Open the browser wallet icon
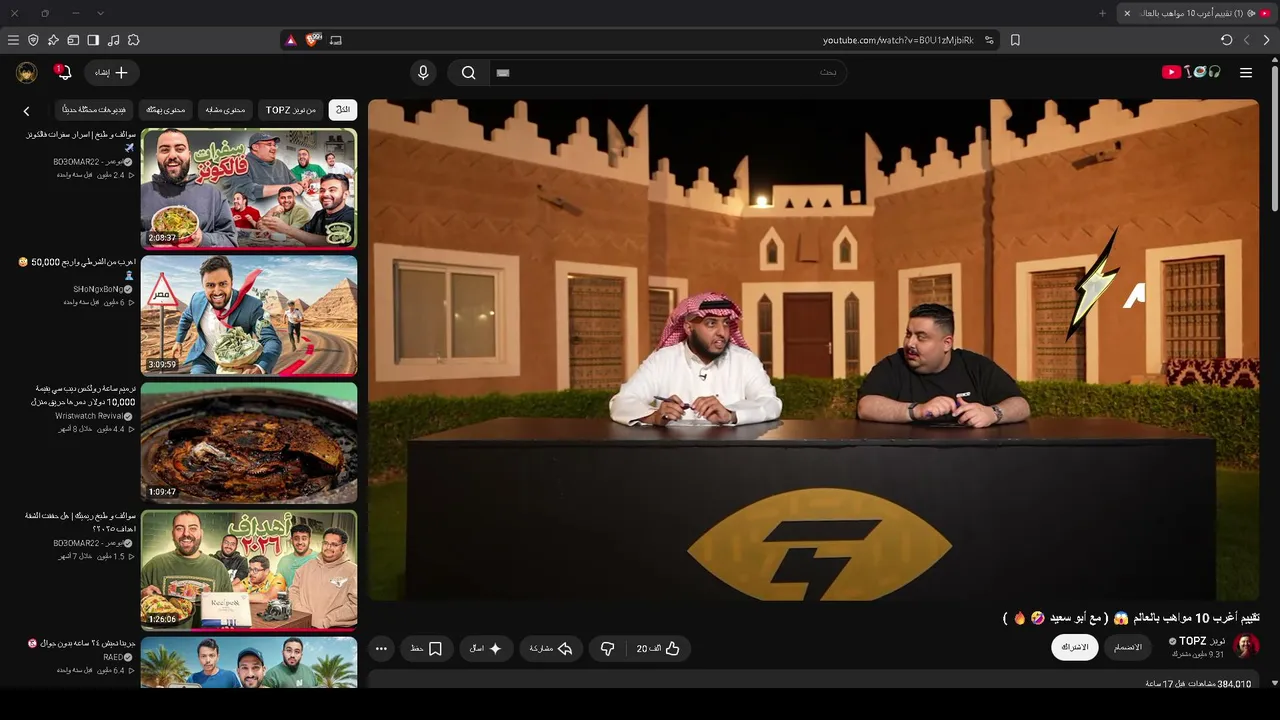 pyautogui.click(x=73, y=40)
